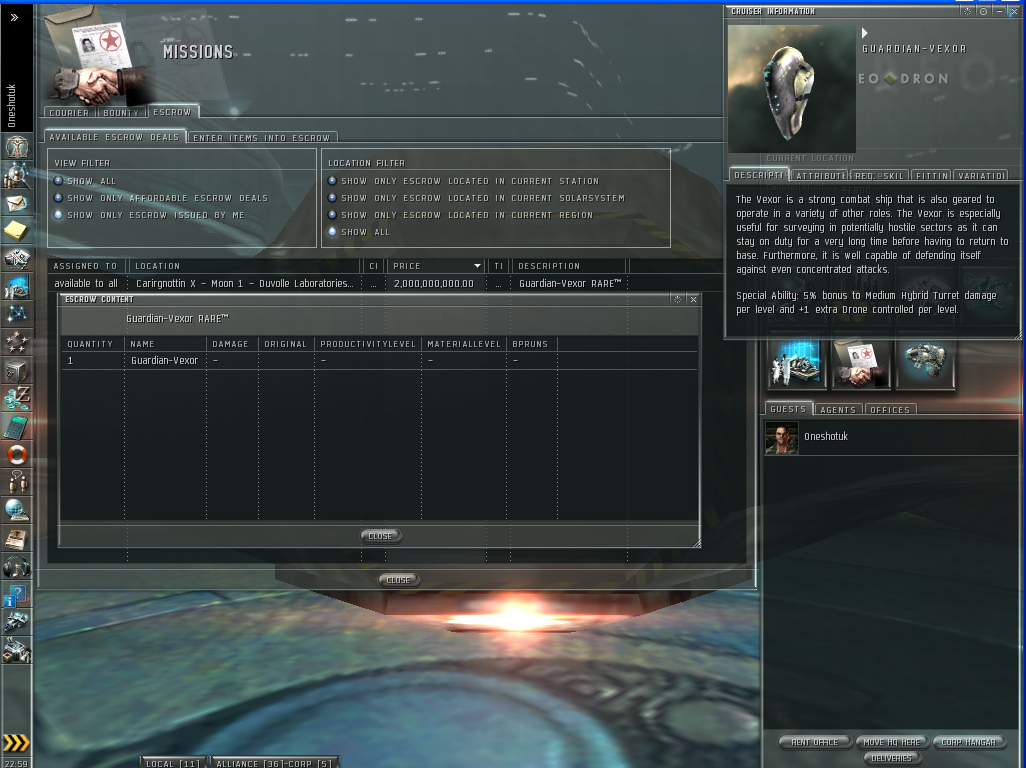
Task: Click the Escrow Content window corner grip
Action: tap(697, 543)
